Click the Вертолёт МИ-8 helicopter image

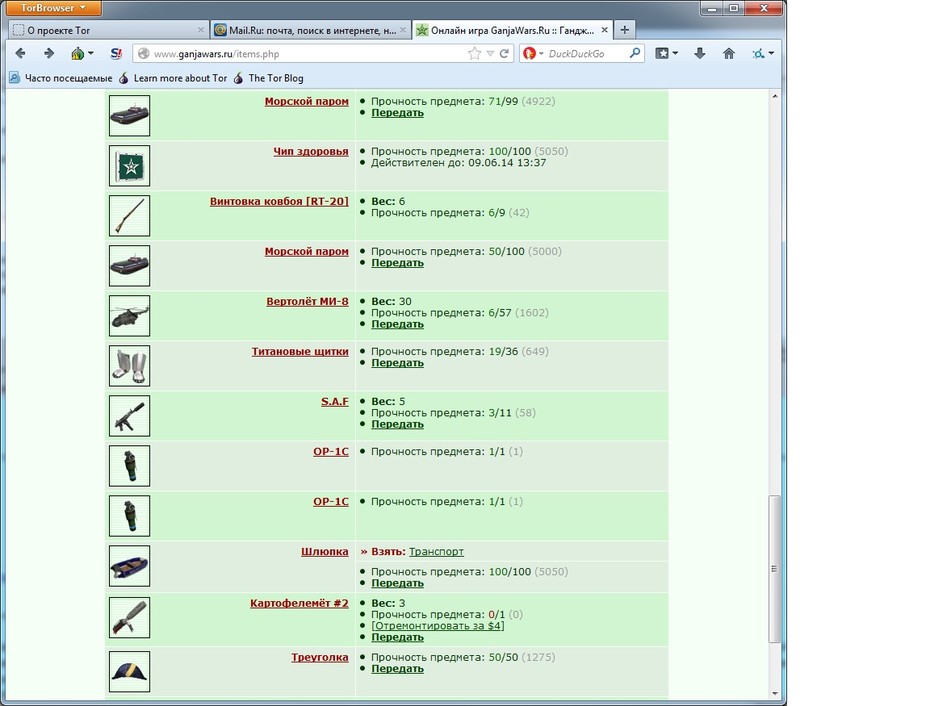(129, 316)
